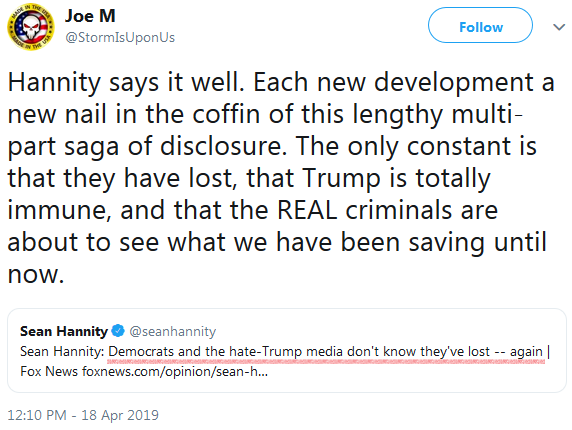Click the word REAL in the tweet
The image size is (572, 430).
pos(307,210)
